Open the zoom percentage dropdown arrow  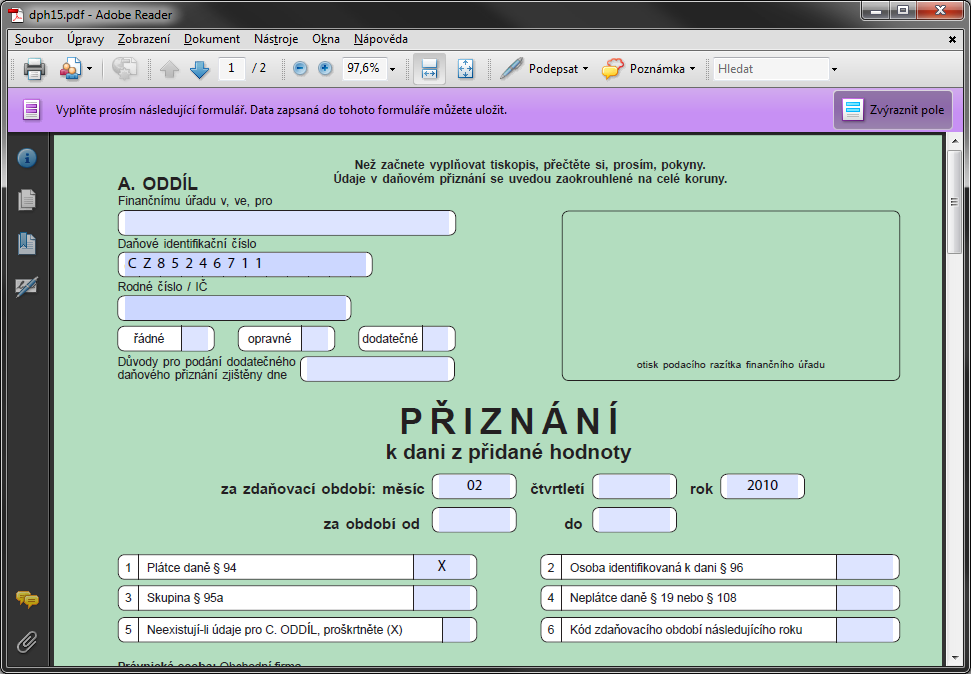pyautogui.click(x=392, y=69)
